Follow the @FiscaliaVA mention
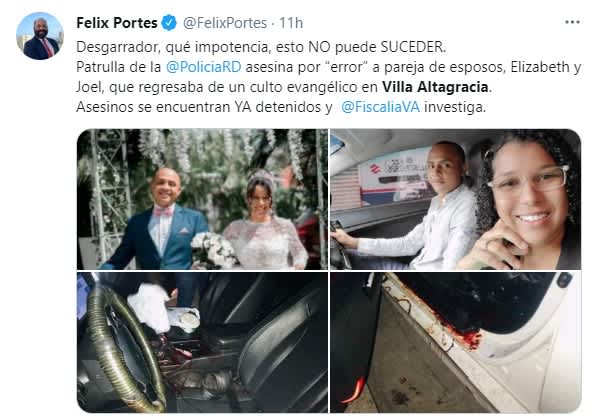Screen dimensions: 596x416 380,107
